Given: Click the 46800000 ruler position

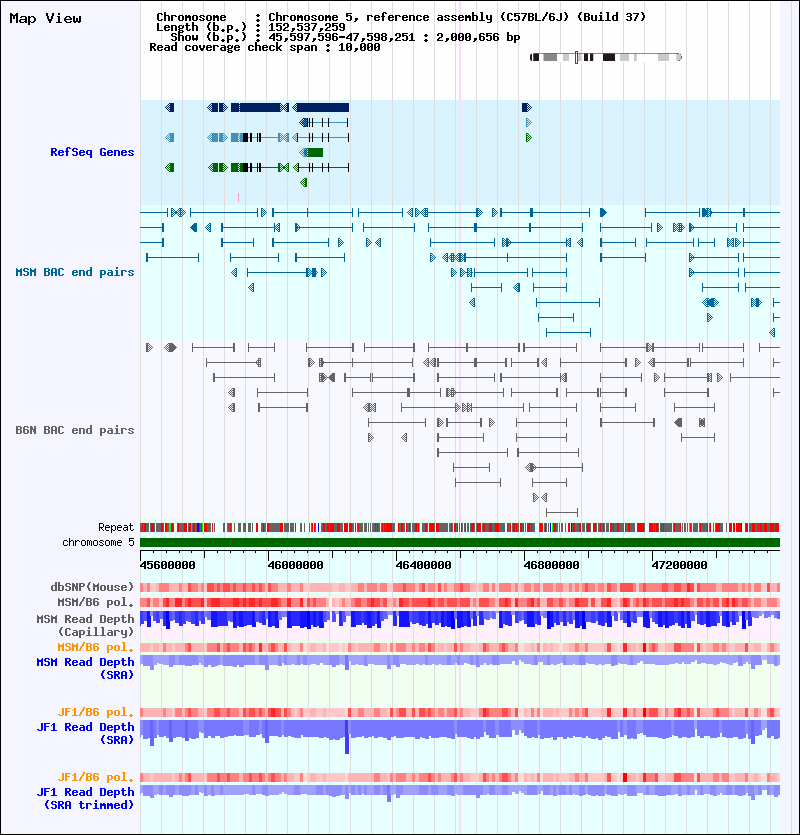Looking at the screenshot, I should [551, 565].
